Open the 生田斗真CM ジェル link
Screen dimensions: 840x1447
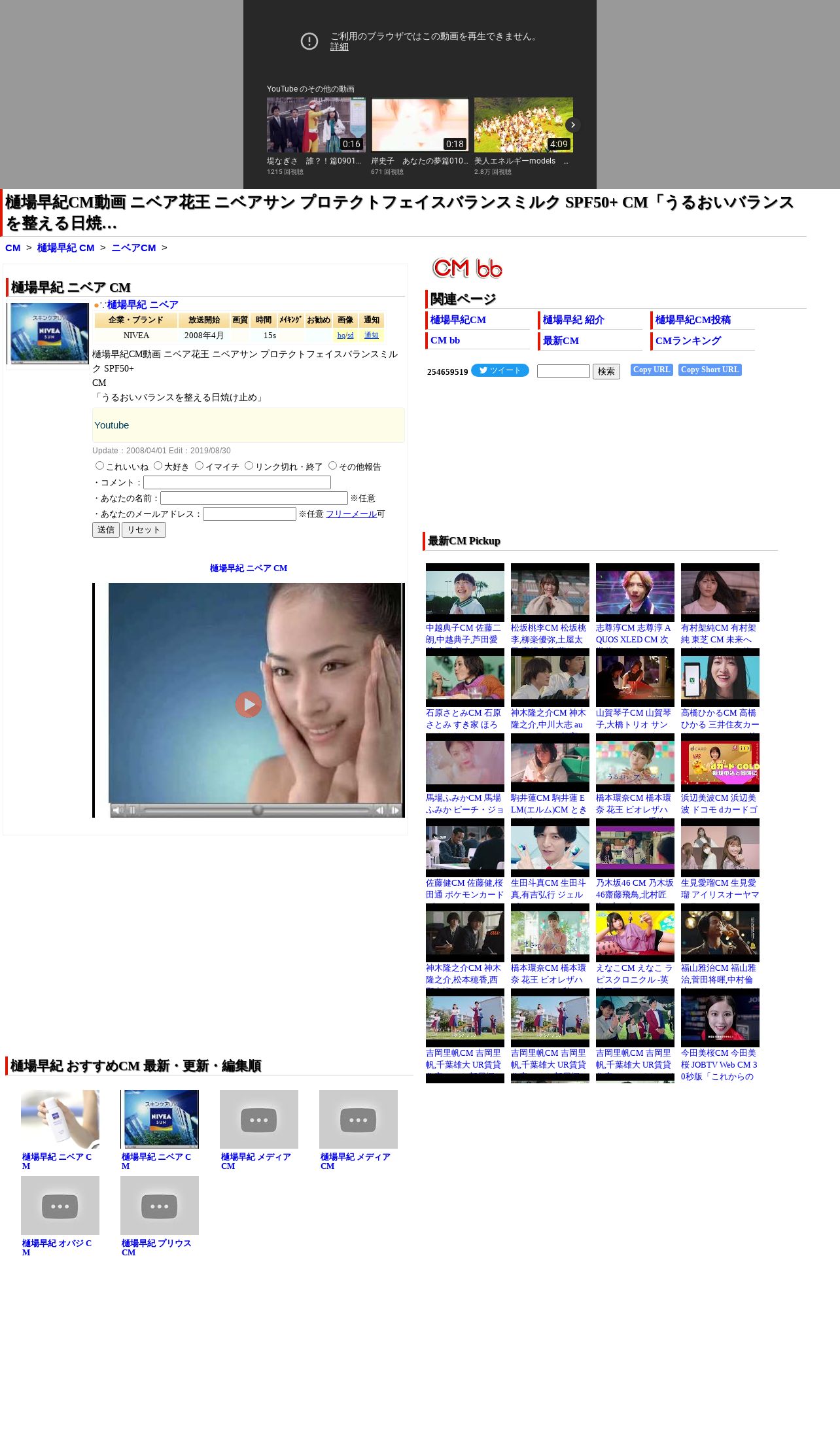click(548, 889)
